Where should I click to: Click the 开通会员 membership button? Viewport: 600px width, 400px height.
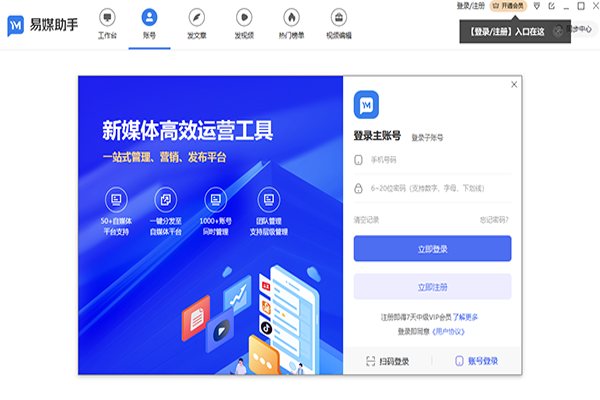click(x=509, y=6)
